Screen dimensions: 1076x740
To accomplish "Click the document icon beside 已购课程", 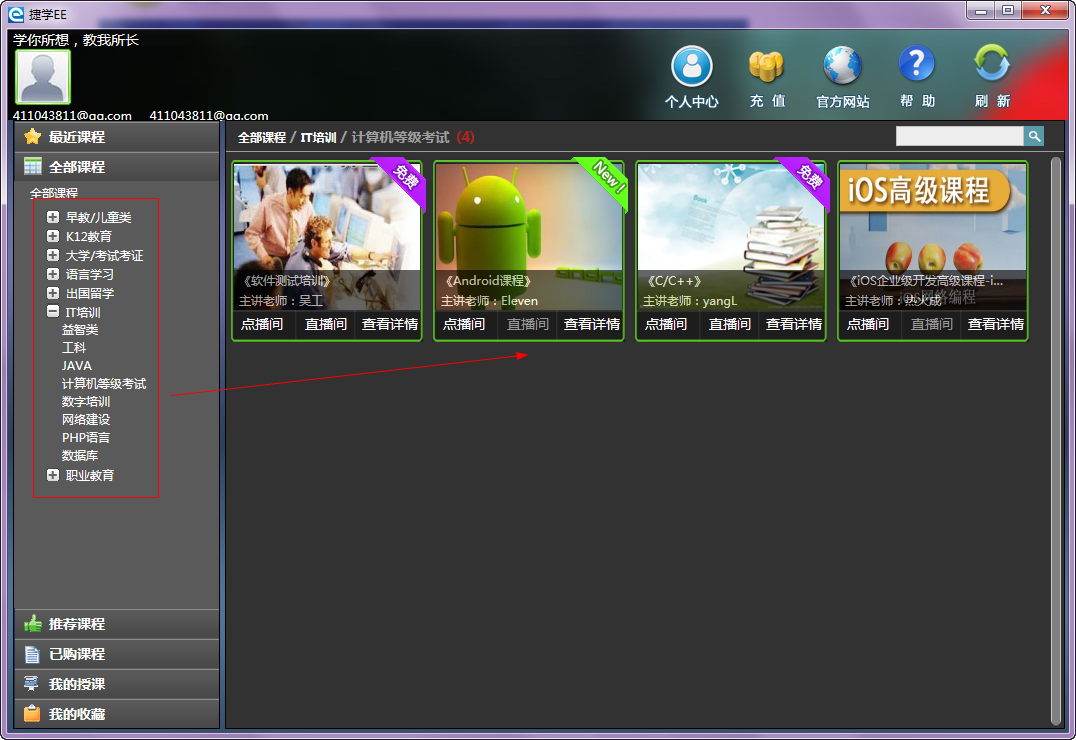I will pos(32,654).
